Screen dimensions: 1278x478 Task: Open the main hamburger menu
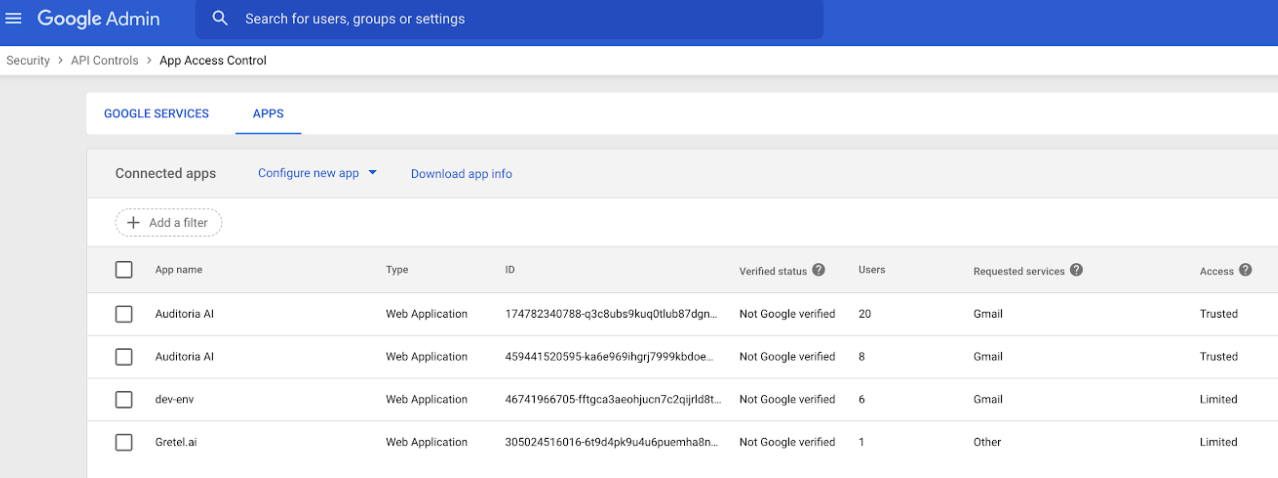pos(14,18)
